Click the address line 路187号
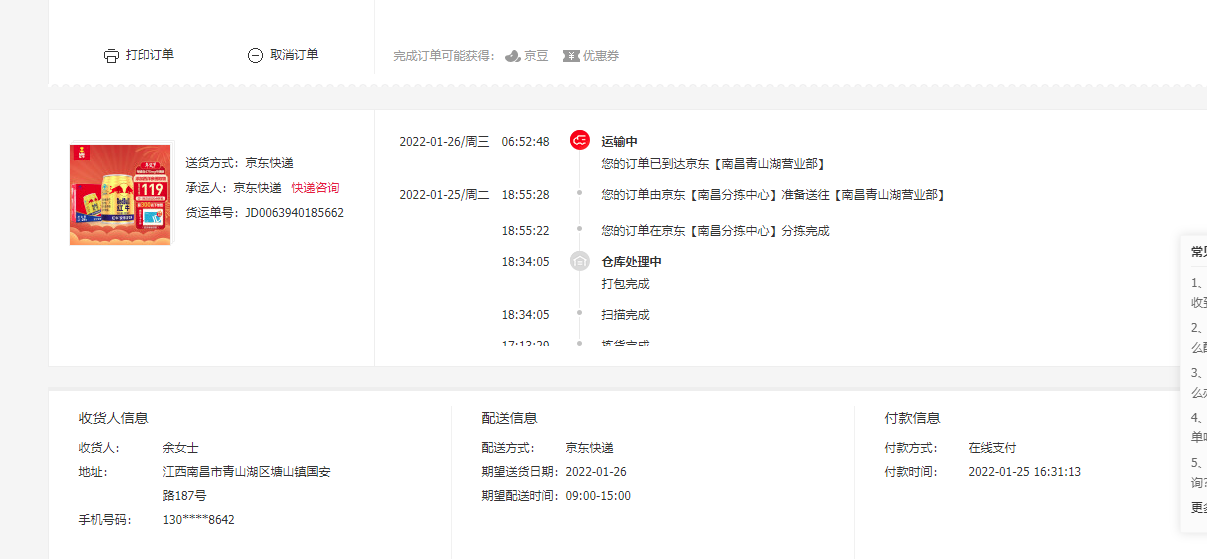 click(184, 496)
